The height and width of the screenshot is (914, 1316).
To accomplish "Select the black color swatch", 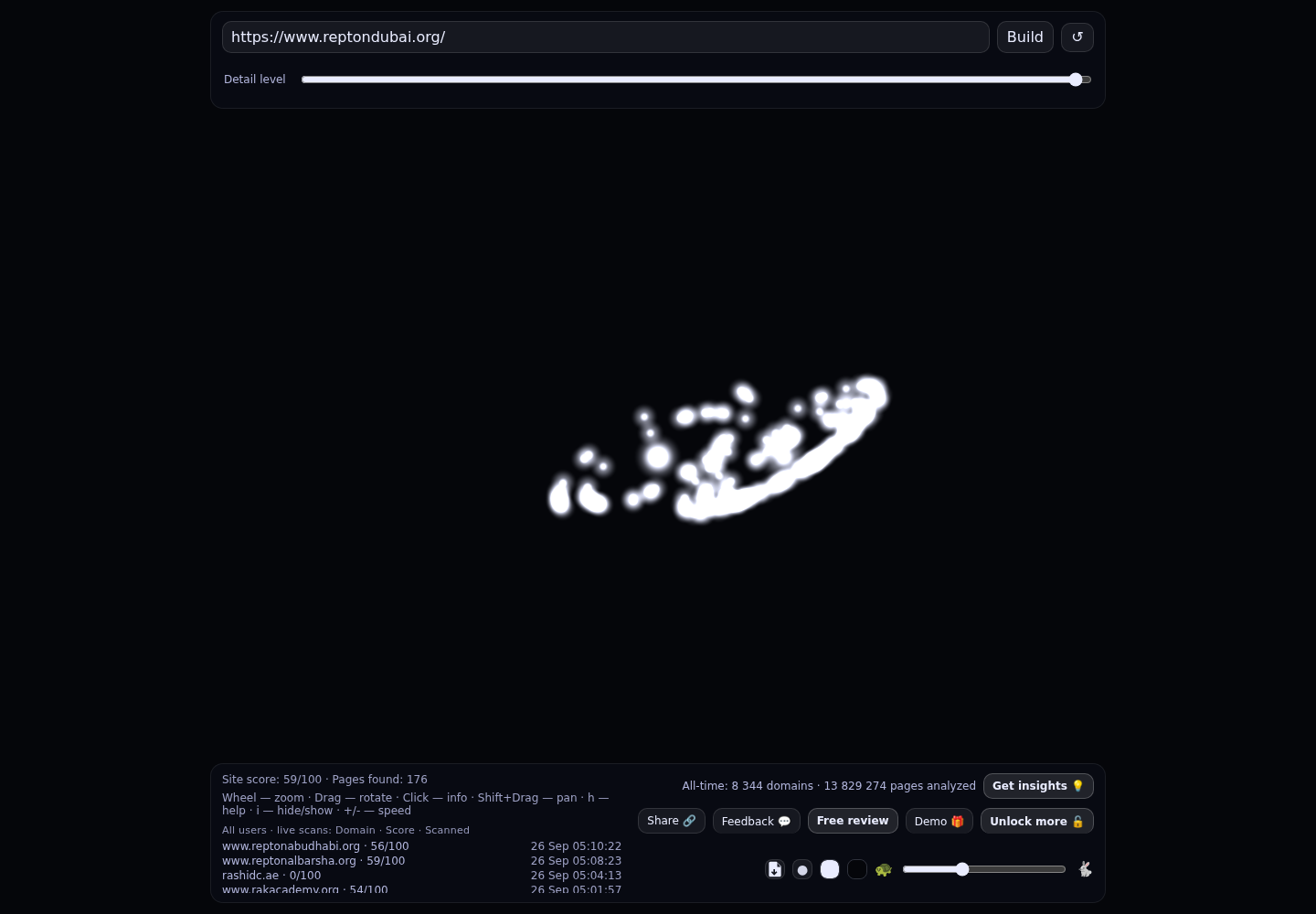I will 857,869.
